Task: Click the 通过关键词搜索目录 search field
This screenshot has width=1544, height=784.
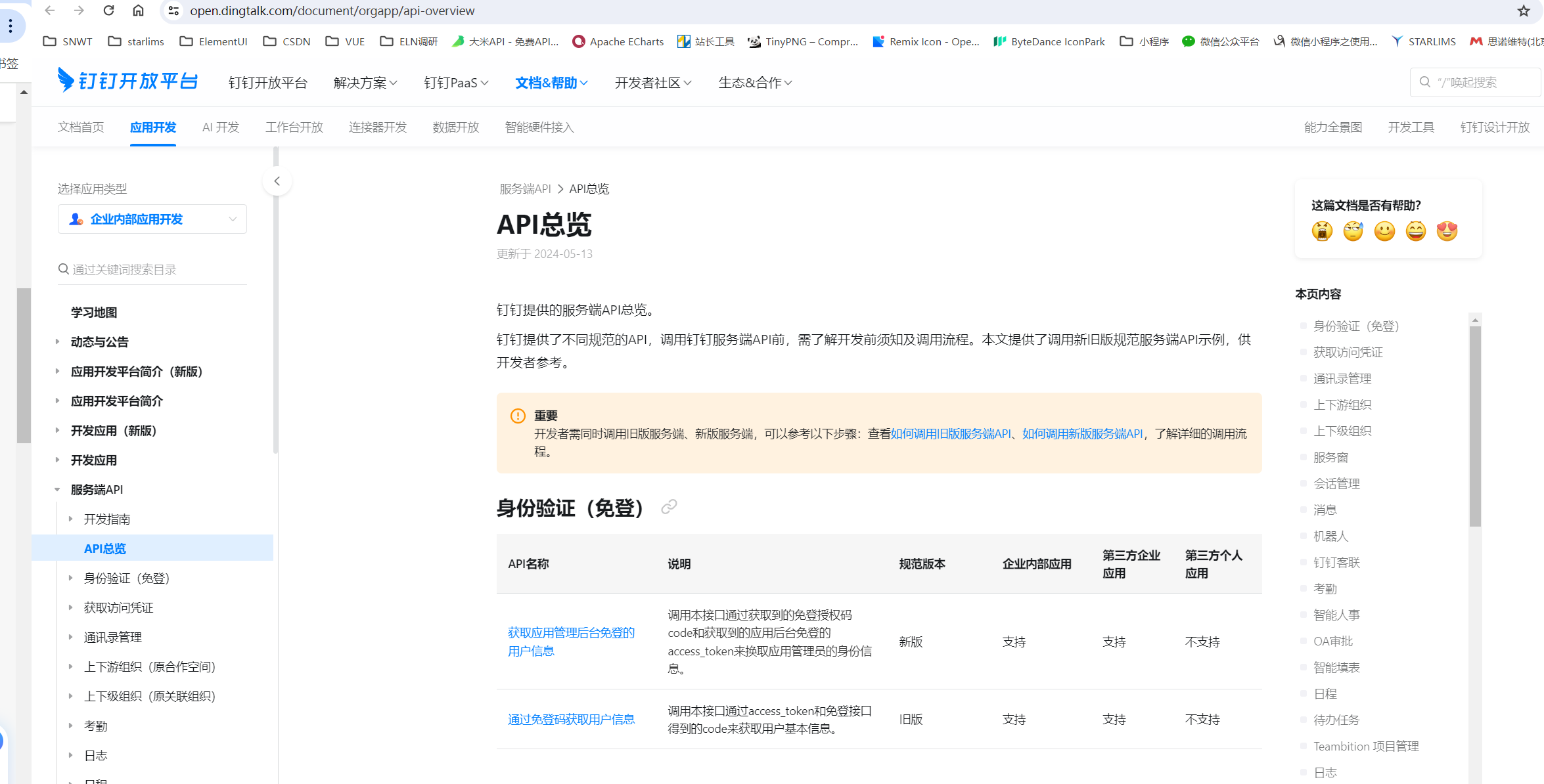Action: 152,269
